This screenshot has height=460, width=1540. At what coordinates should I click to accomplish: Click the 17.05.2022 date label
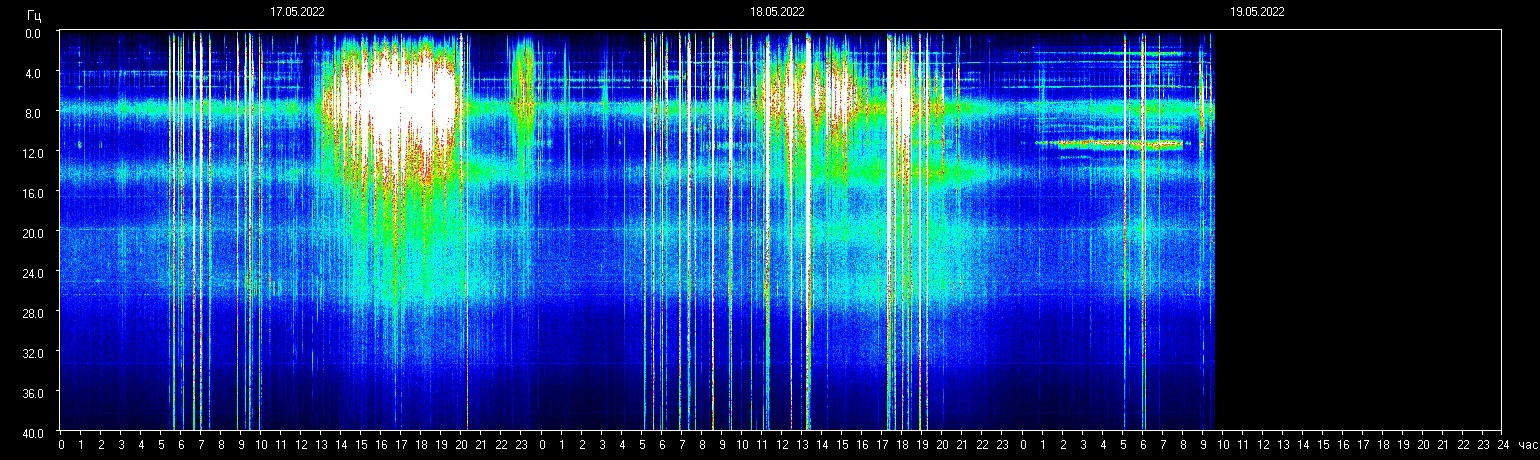click(297, 12)
